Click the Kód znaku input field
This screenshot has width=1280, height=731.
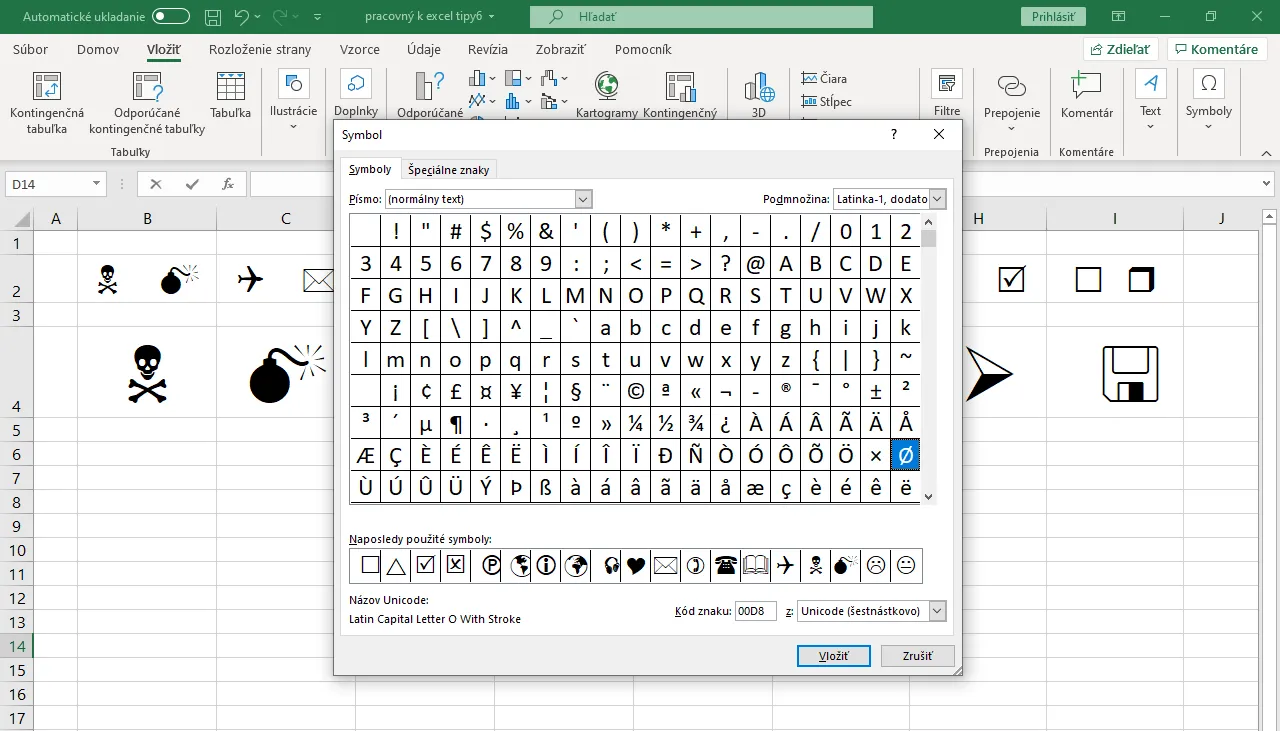[755, 611]
